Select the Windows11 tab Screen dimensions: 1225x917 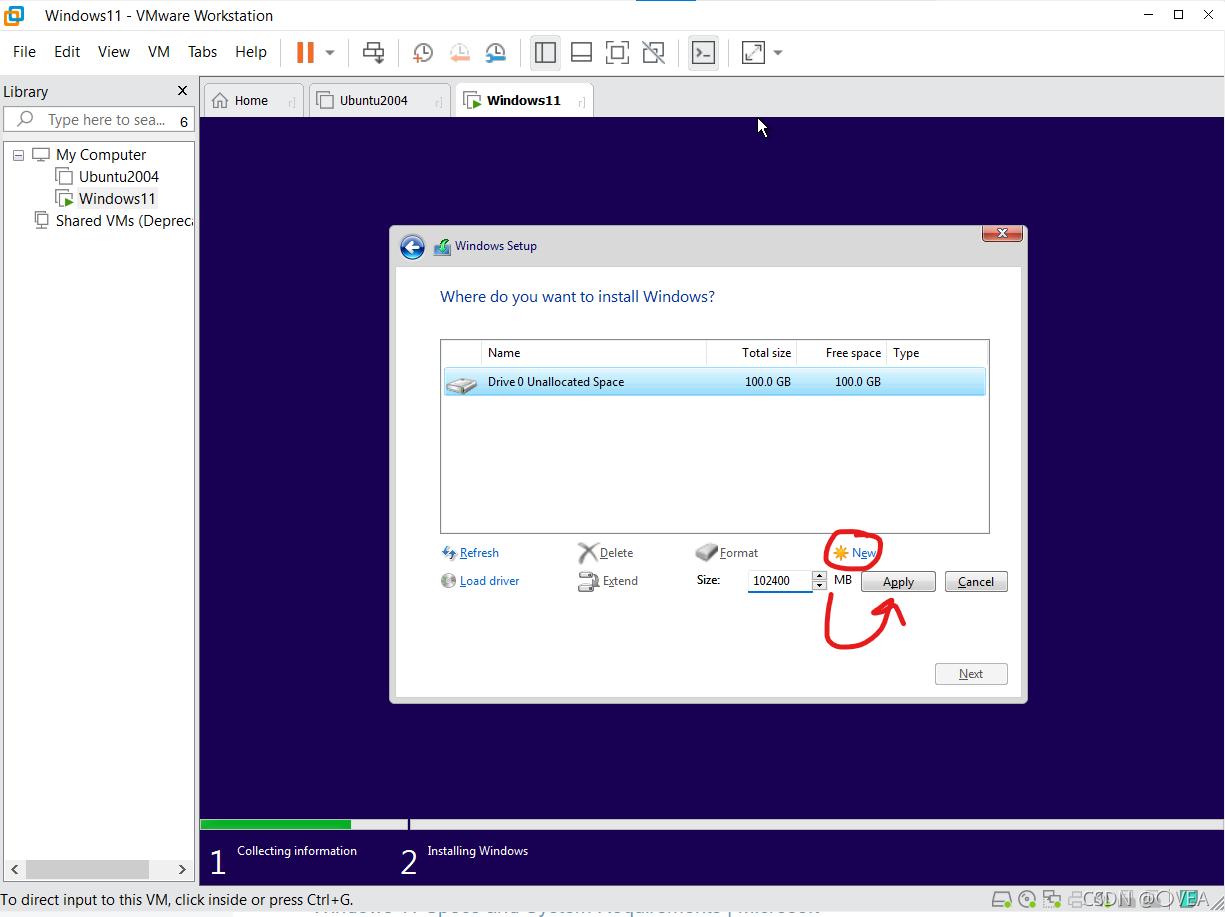[524, 100]
